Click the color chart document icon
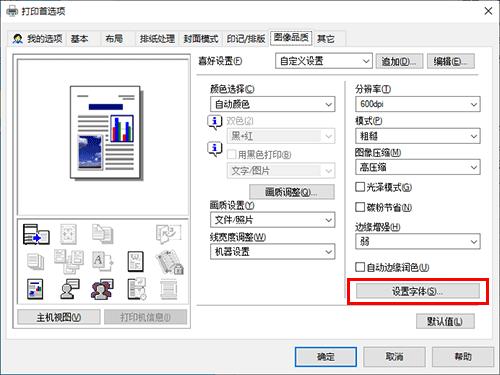This screenshot has height=375, width=500. (x=35, y=289)
